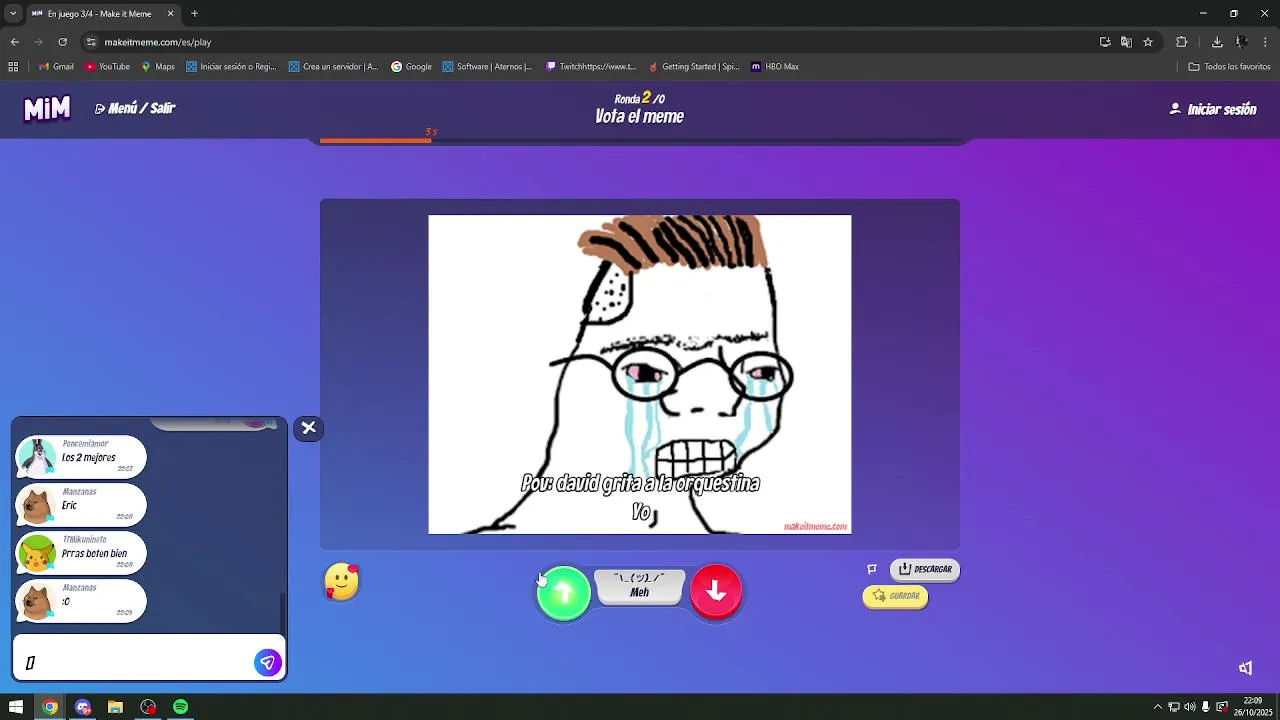Open 'Todos los favoritos' folder
This screenshot has width=1280, height=720.
coord(1229,67)
